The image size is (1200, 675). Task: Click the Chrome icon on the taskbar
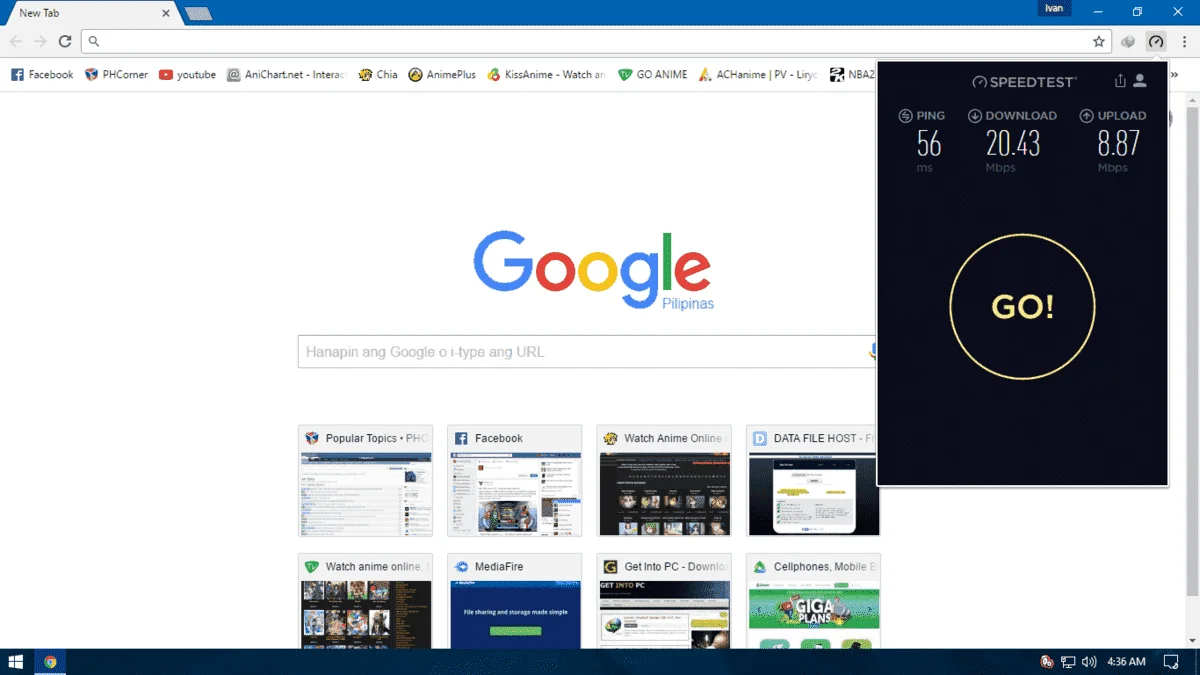point(50,662)
